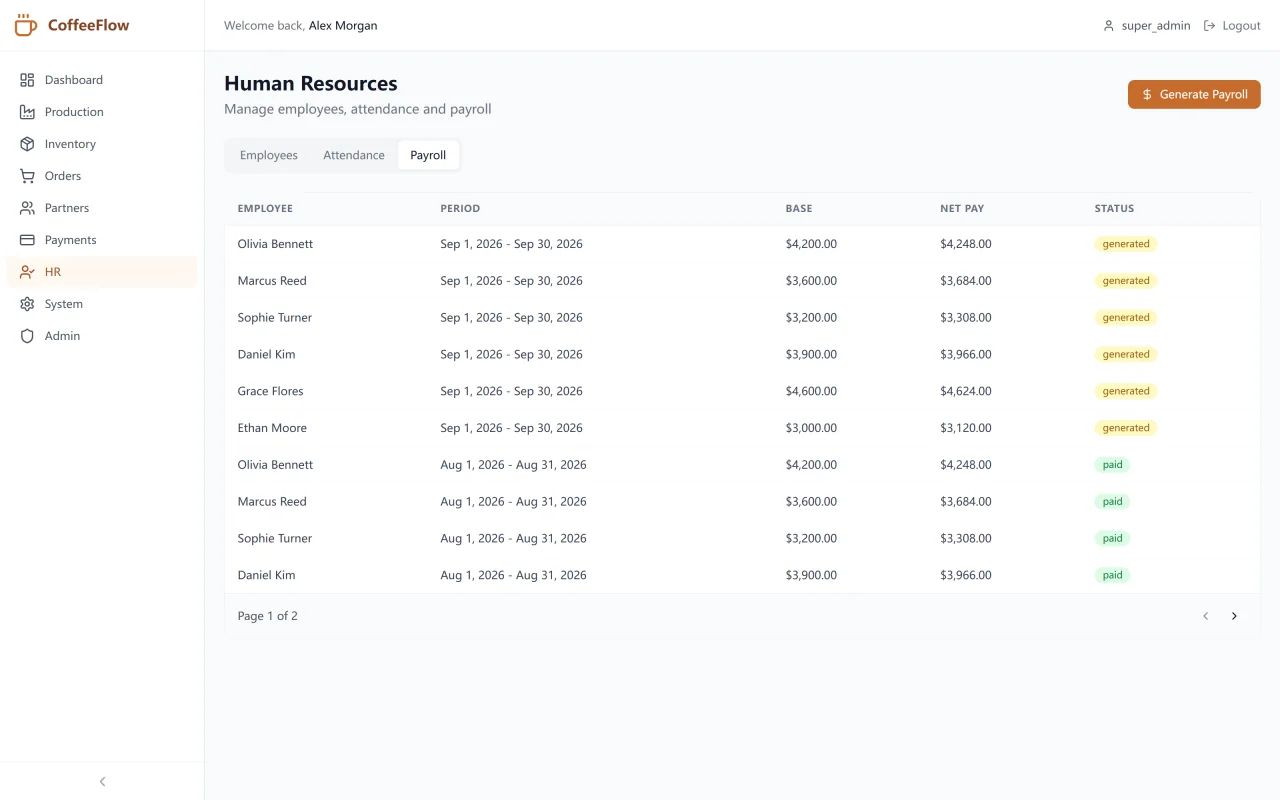The height and width of the screenshot is (800, 1280).
Task: Click the $3,000.00 base pay value
Action: click(x=812, y=428)
